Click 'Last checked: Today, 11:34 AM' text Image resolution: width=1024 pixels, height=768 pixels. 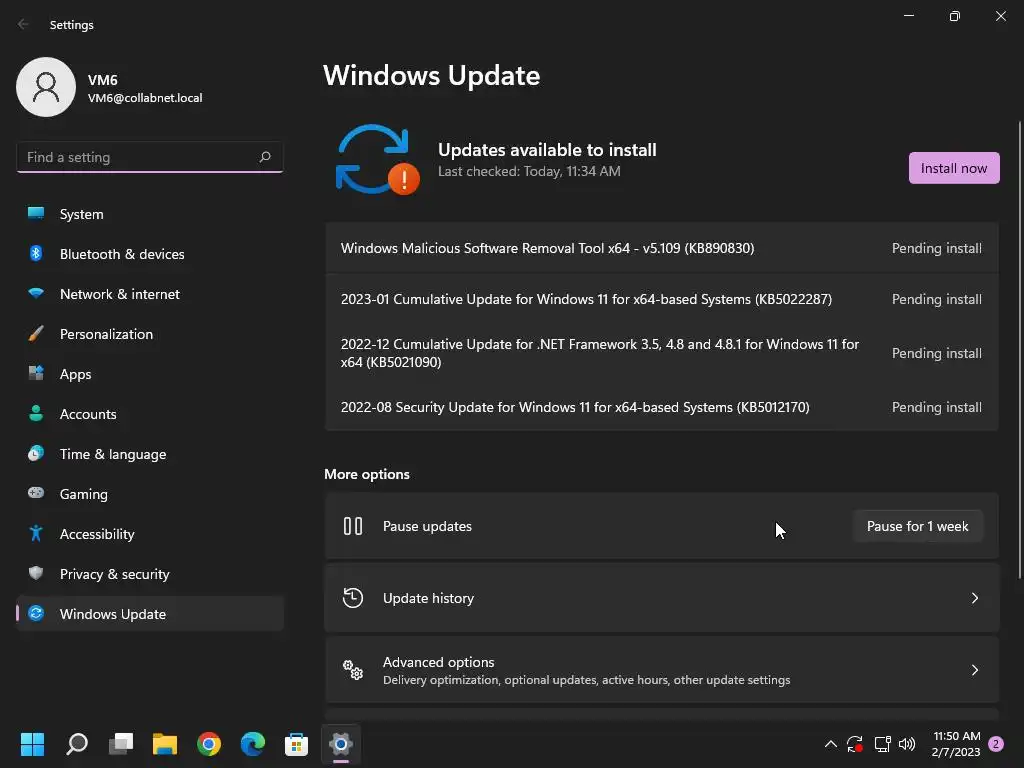click(529, 171)
